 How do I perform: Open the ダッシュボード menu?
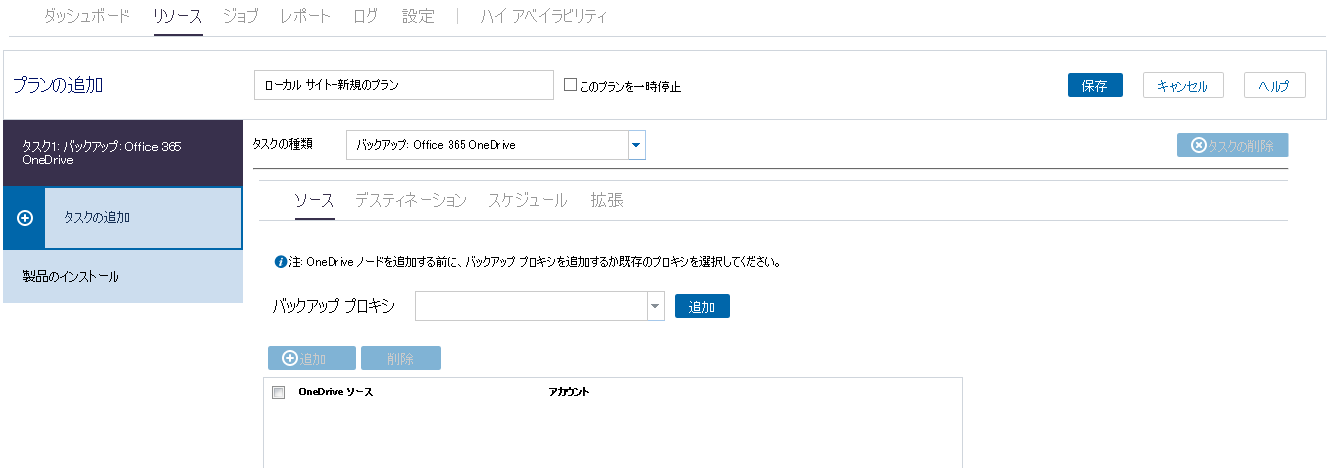pos(87,16)
